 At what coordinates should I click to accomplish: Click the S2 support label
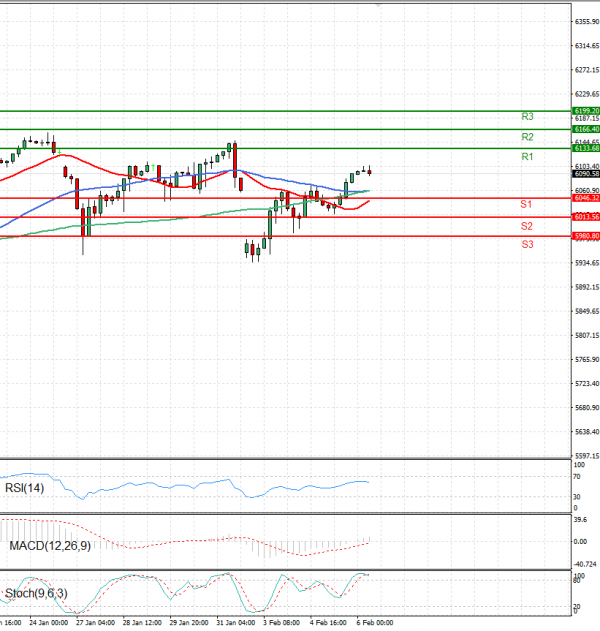(526, 226)
